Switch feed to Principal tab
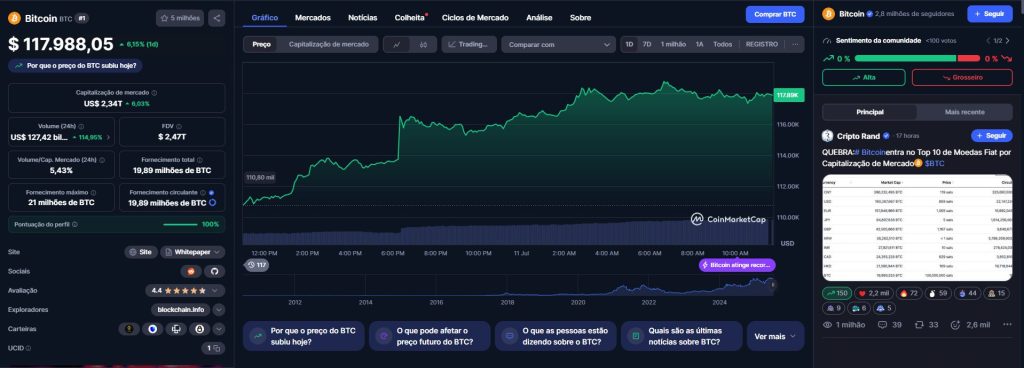This screenshot has height=368, width=1024. (x=869, y=112)
